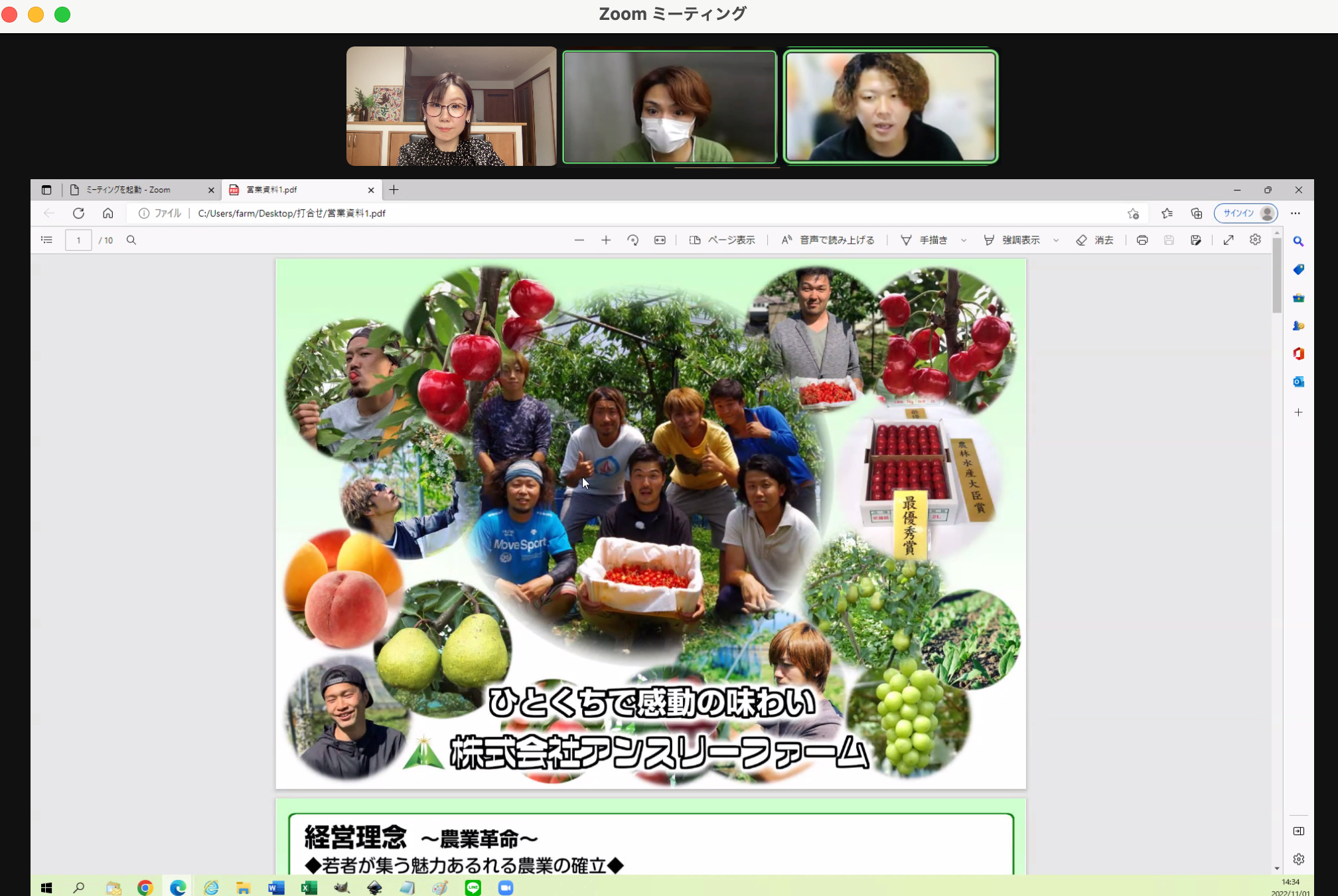Open the Edge sidebar search icon
1338x896 pixels.
tap(1299, 242)
